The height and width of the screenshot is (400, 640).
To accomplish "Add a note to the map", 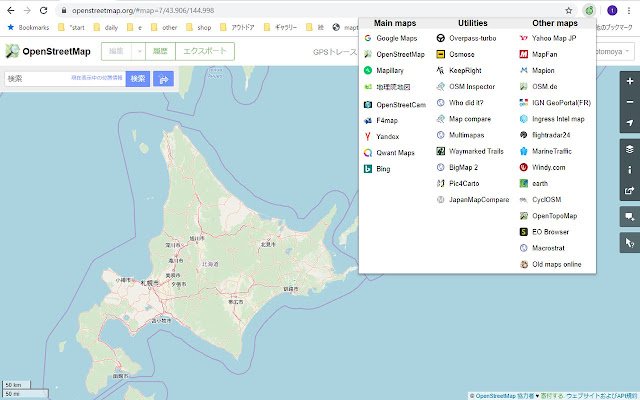I will click(630, 217).
